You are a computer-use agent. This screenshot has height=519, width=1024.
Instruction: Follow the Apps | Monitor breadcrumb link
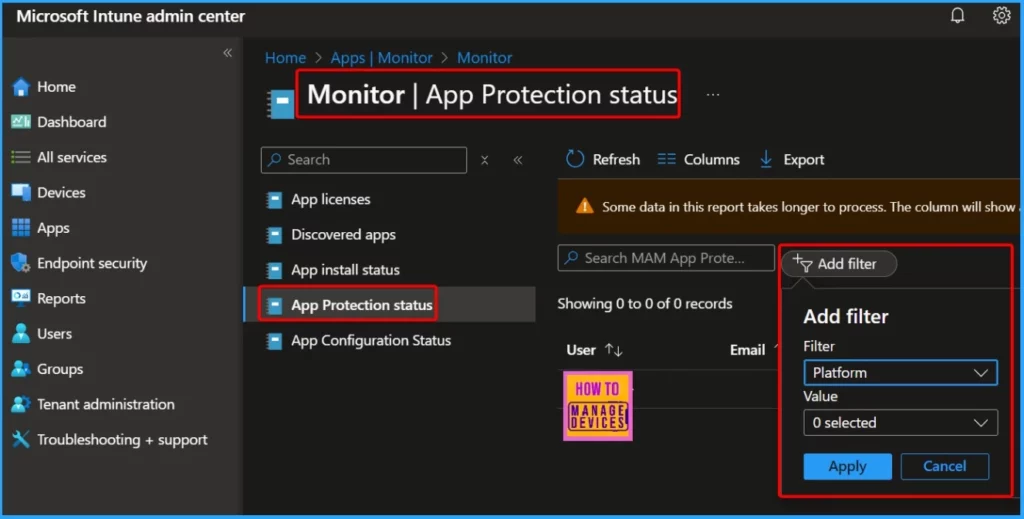click(381, 57)
